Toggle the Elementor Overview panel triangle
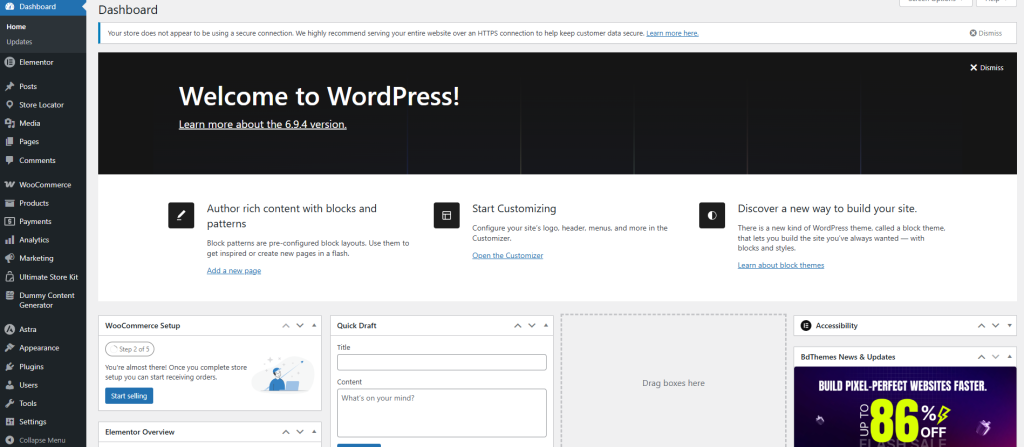Viewport: 1024px width, 447px height. [314, 432]
